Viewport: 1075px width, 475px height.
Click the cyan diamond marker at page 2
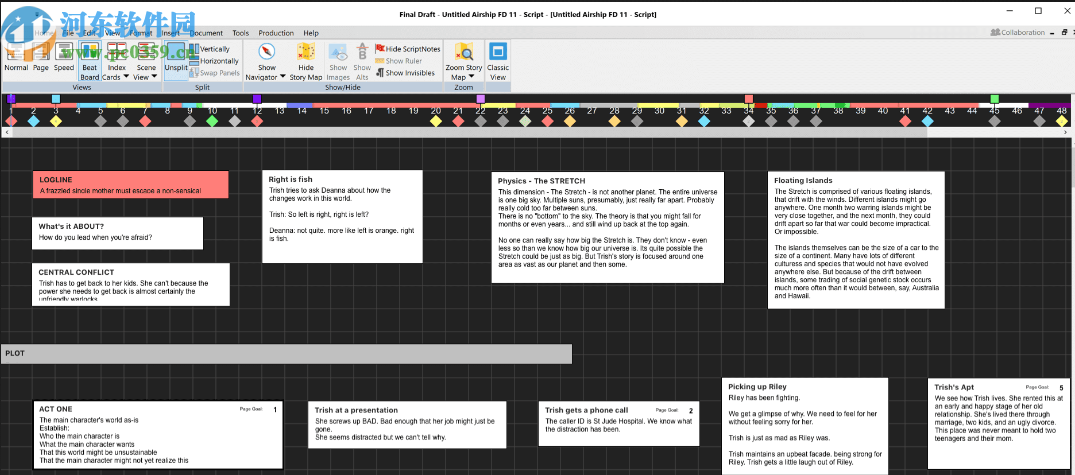[x=34, y=121]
